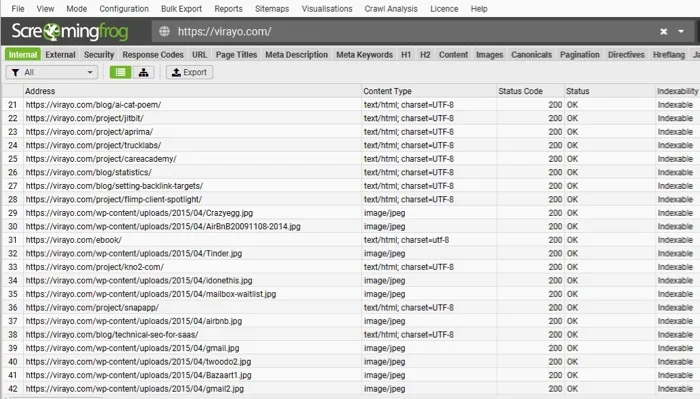This screenshot has width=700, height=399.
Task: Open the View menu
Action: (x=45, y=9)
